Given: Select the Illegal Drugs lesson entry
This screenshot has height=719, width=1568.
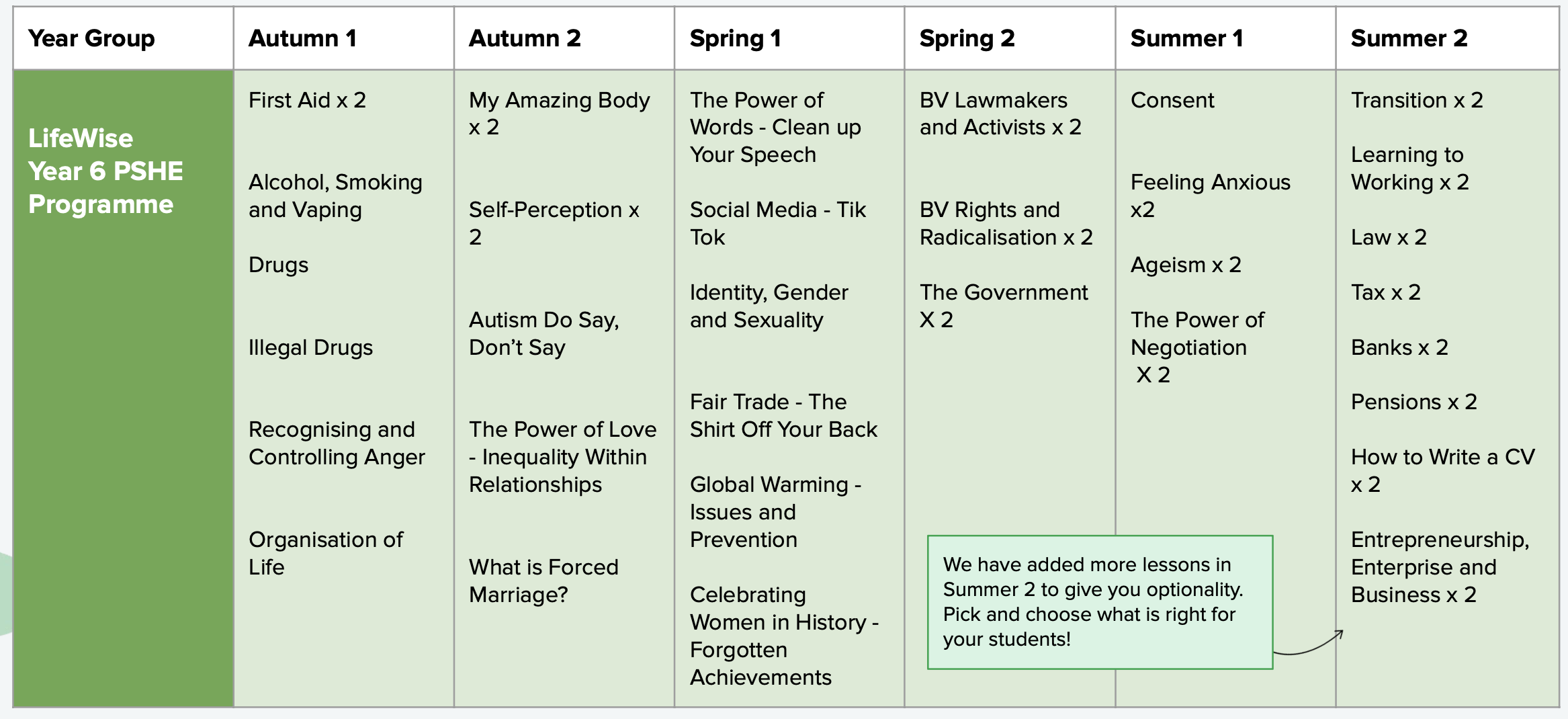Looking at the screenshot, I should tap(310, 347).
